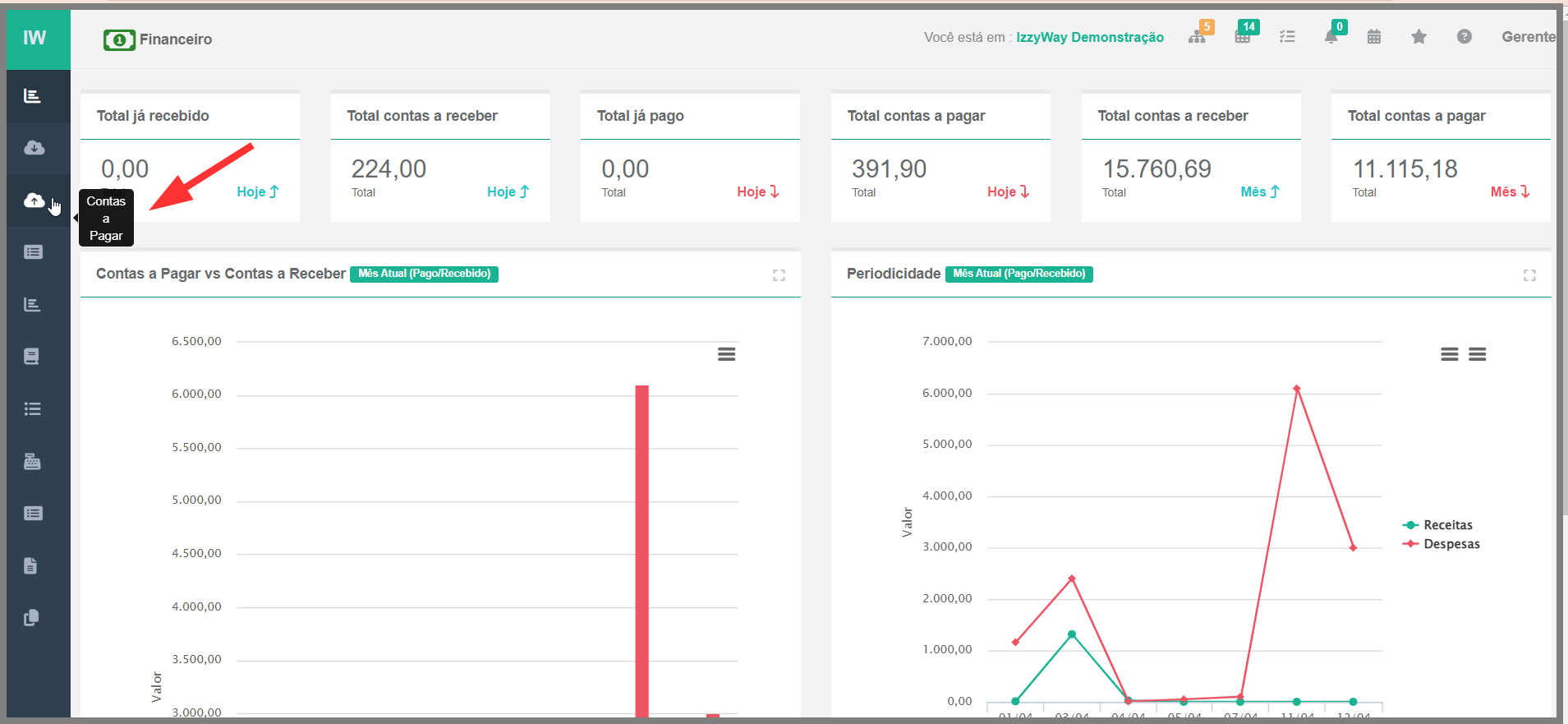This screenshot has width=1568, height=724.
Task: Open the help question mark icon
Action: [x=1464, y=37]
